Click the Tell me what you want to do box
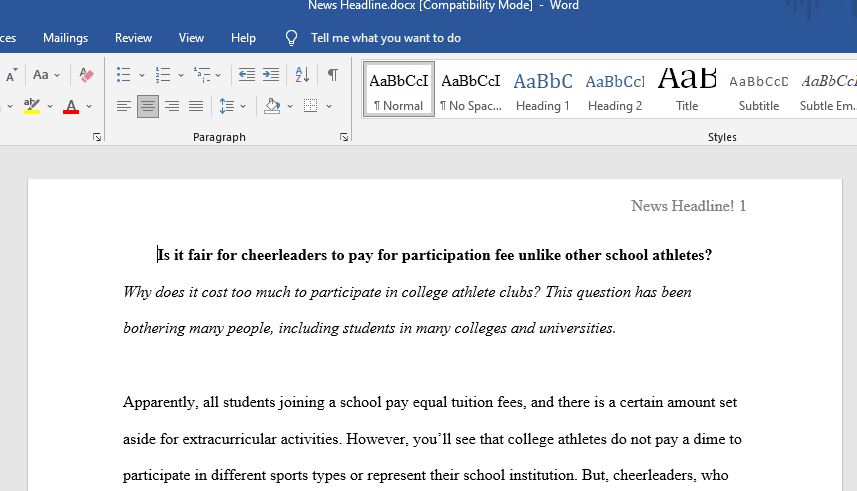This screenshot has height=491, width=857. 386,38
